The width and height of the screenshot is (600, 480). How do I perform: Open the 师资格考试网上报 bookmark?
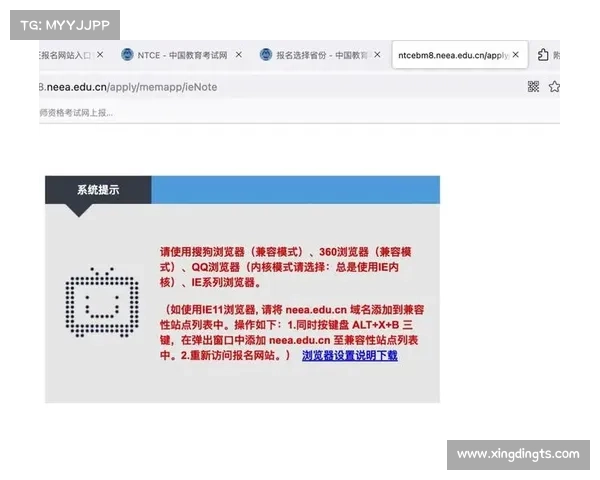[75, 112]
